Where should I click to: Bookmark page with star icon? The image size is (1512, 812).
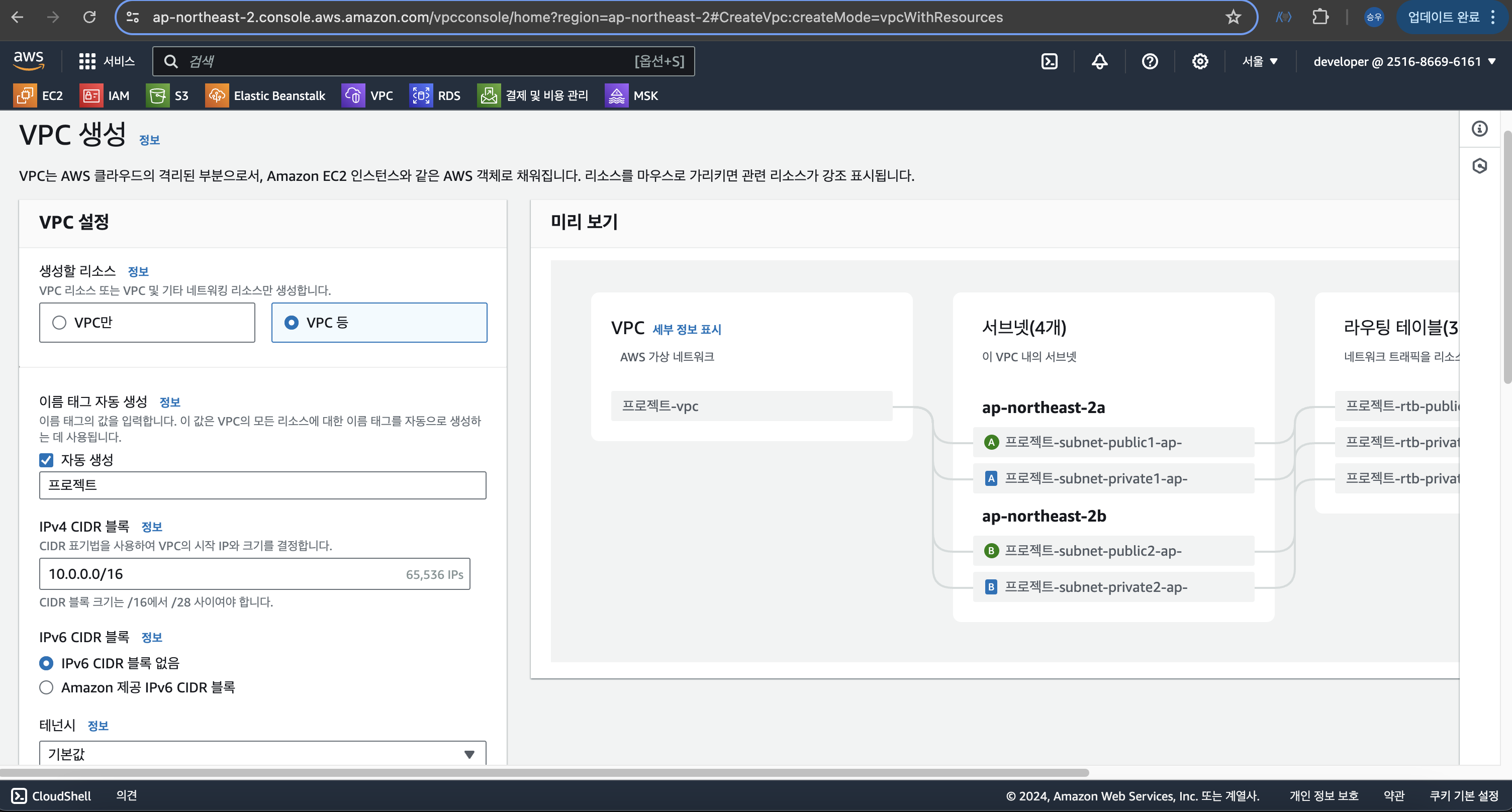[x=1233, y=17]
